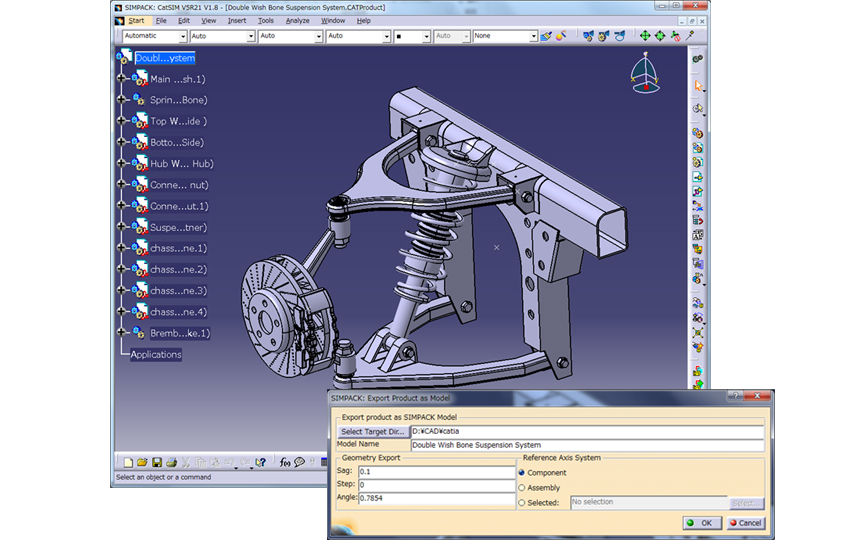Click the axis icon with red prohibition mark
Screen dimensions: 857x540
click(x=675, y=36)
